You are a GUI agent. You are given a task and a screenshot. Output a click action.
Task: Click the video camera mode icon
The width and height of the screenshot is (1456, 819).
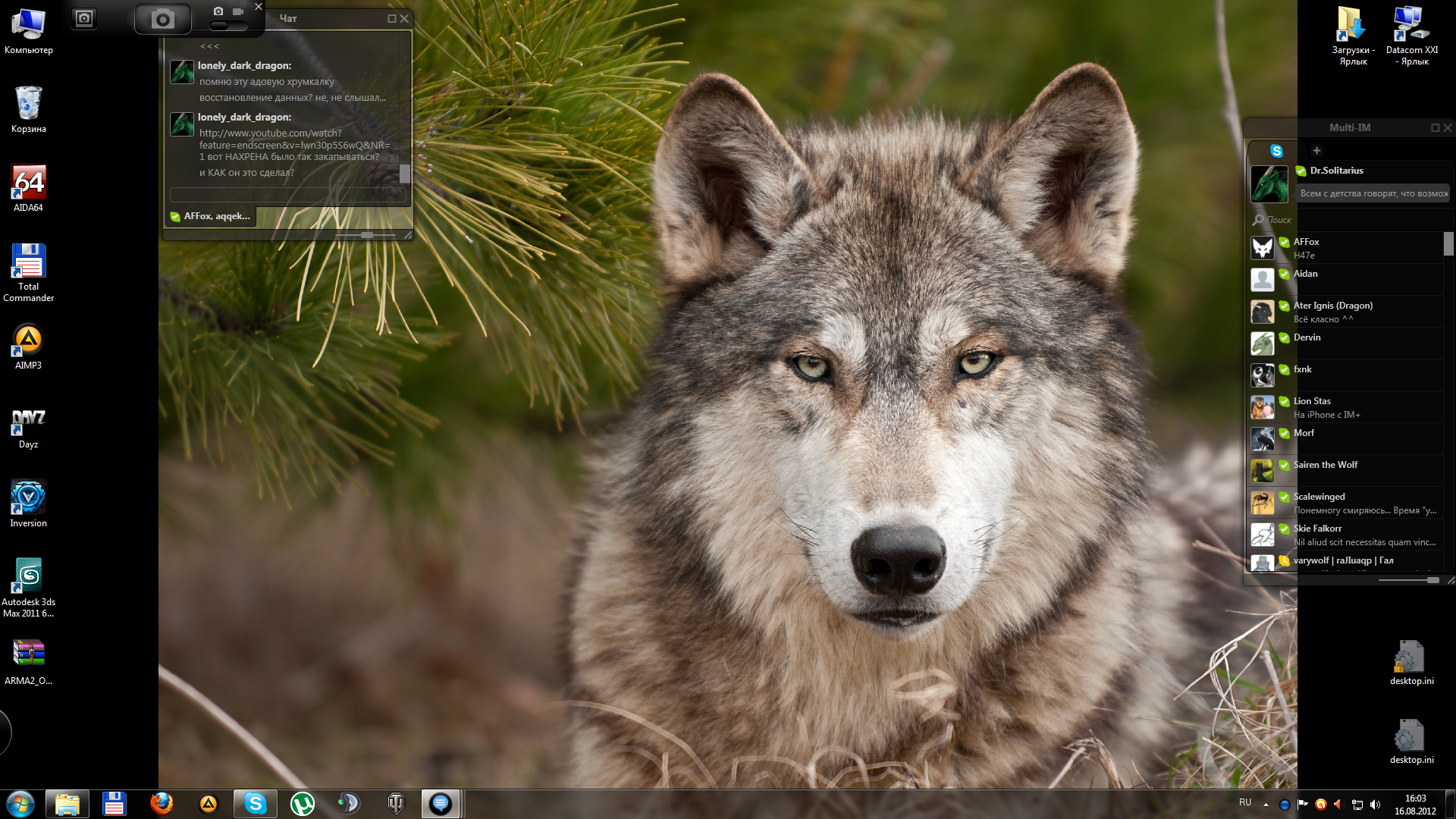238,11
